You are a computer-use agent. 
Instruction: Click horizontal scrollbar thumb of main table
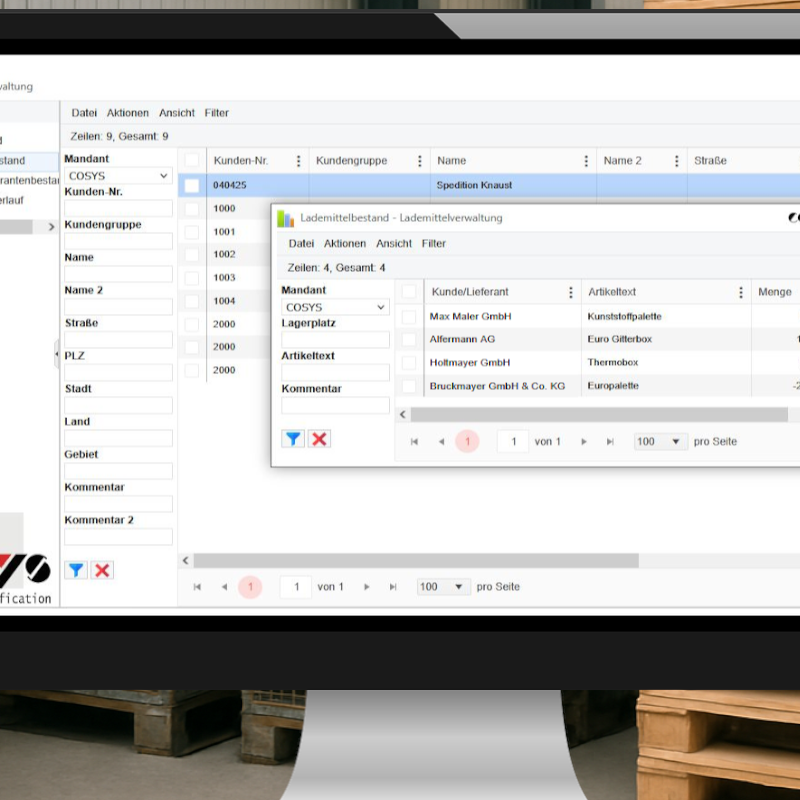coord(416,561)
